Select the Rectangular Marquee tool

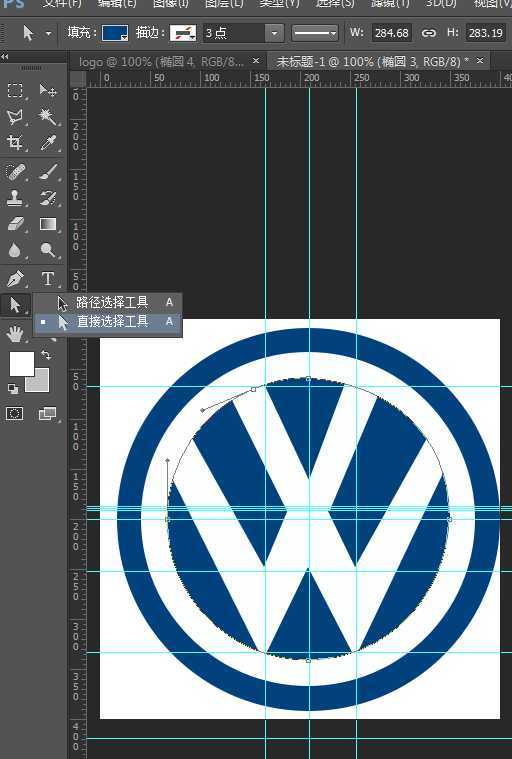click(x=15, y=90)
